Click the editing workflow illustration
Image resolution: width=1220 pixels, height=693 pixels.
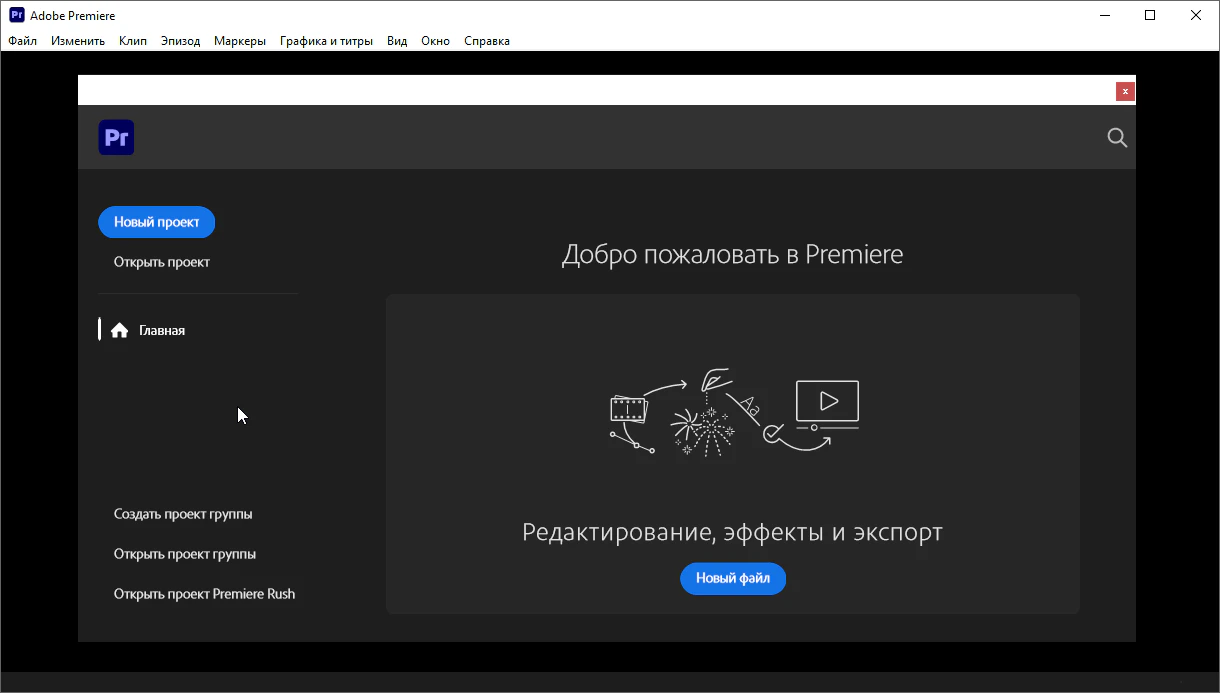[733, 413]
